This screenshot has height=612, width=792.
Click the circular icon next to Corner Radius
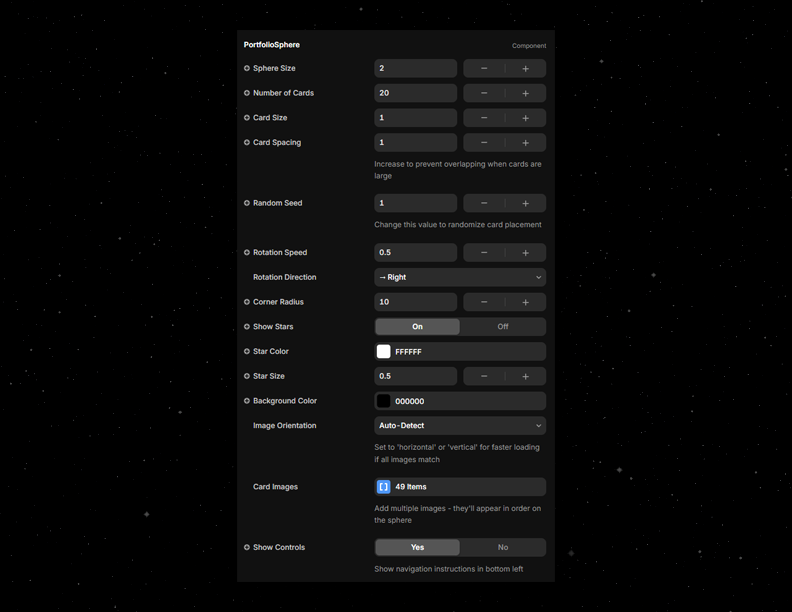[x=247, y=302]
